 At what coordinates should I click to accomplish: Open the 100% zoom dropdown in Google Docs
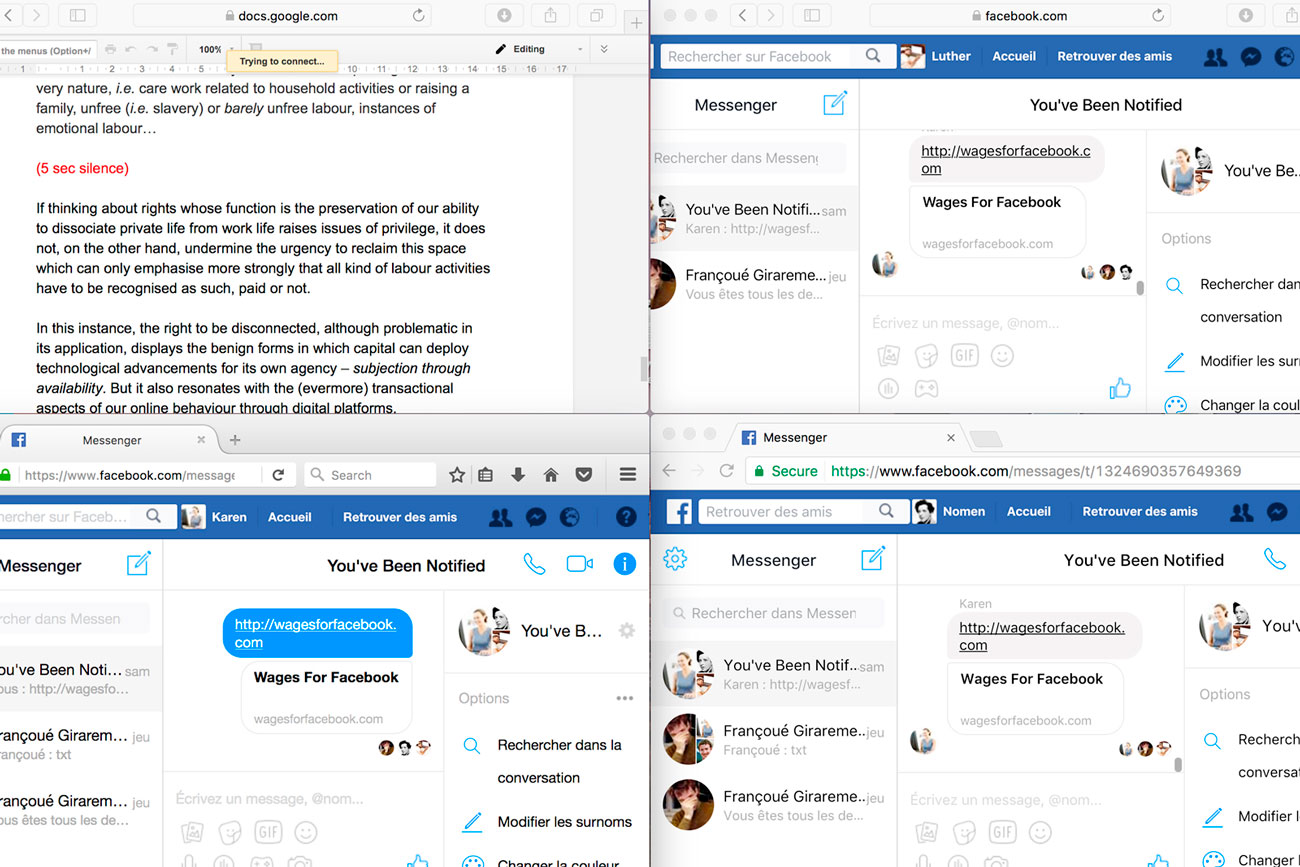click(216, 49)
